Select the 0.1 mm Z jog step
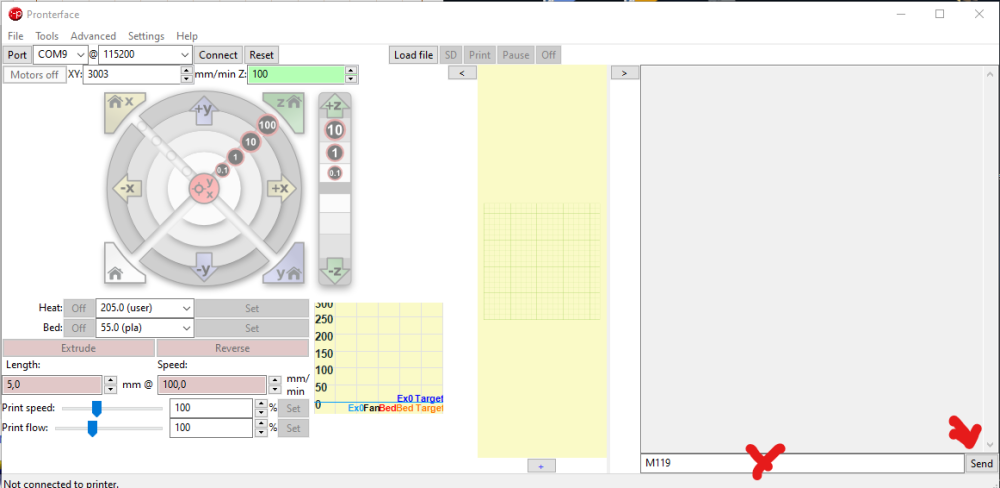This screenshot has height=488, width=1000. (335, 172)
